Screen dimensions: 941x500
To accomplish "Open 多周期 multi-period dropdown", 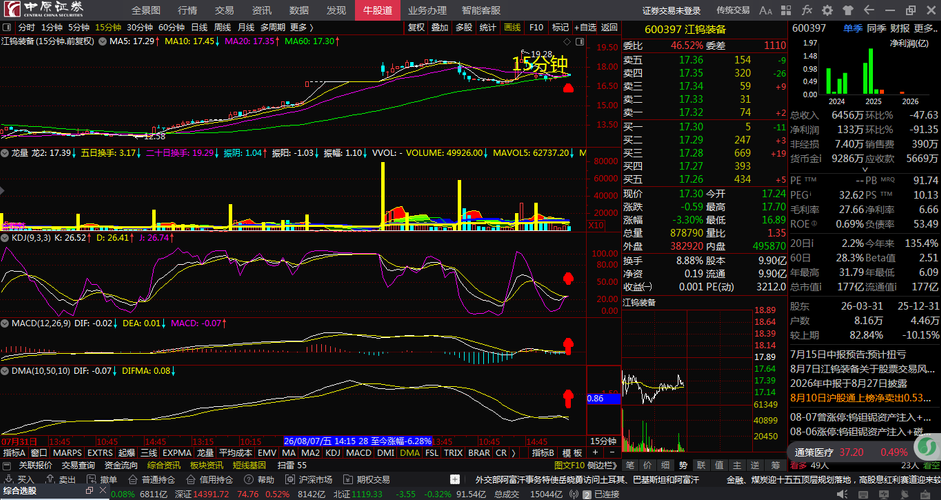I will point(272,27).
